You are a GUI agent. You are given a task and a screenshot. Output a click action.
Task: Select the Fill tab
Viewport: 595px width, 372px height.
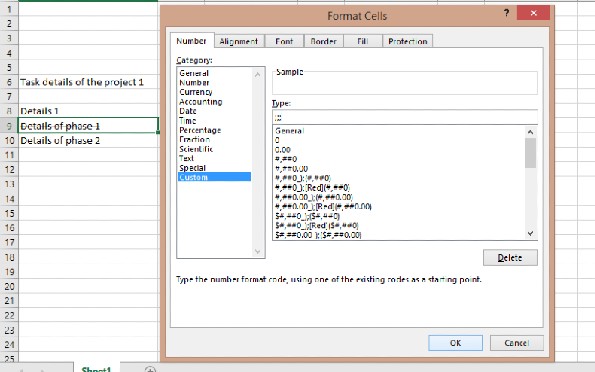coord(363,41)
